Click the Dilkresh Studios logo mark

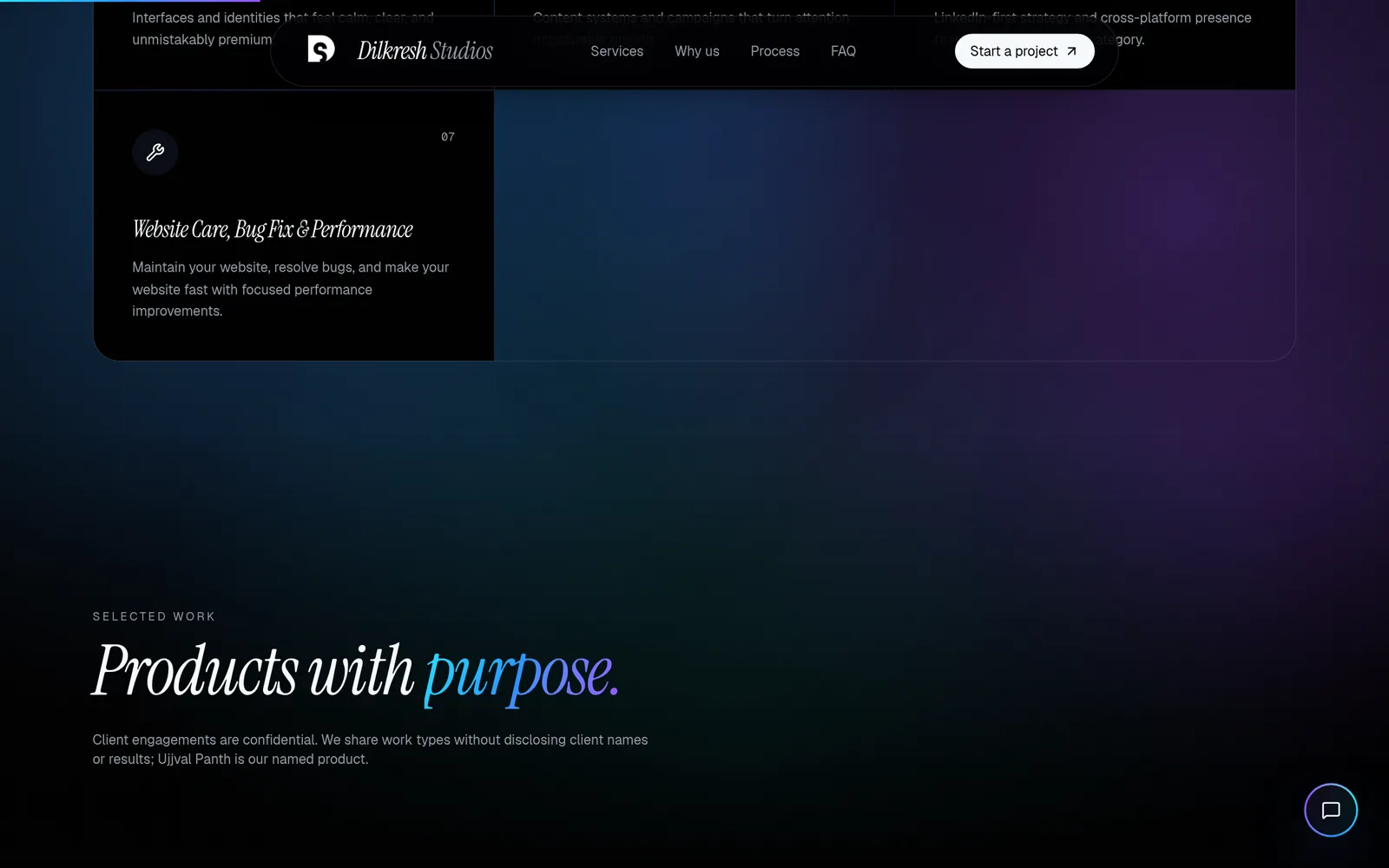(x=321, y=49)
